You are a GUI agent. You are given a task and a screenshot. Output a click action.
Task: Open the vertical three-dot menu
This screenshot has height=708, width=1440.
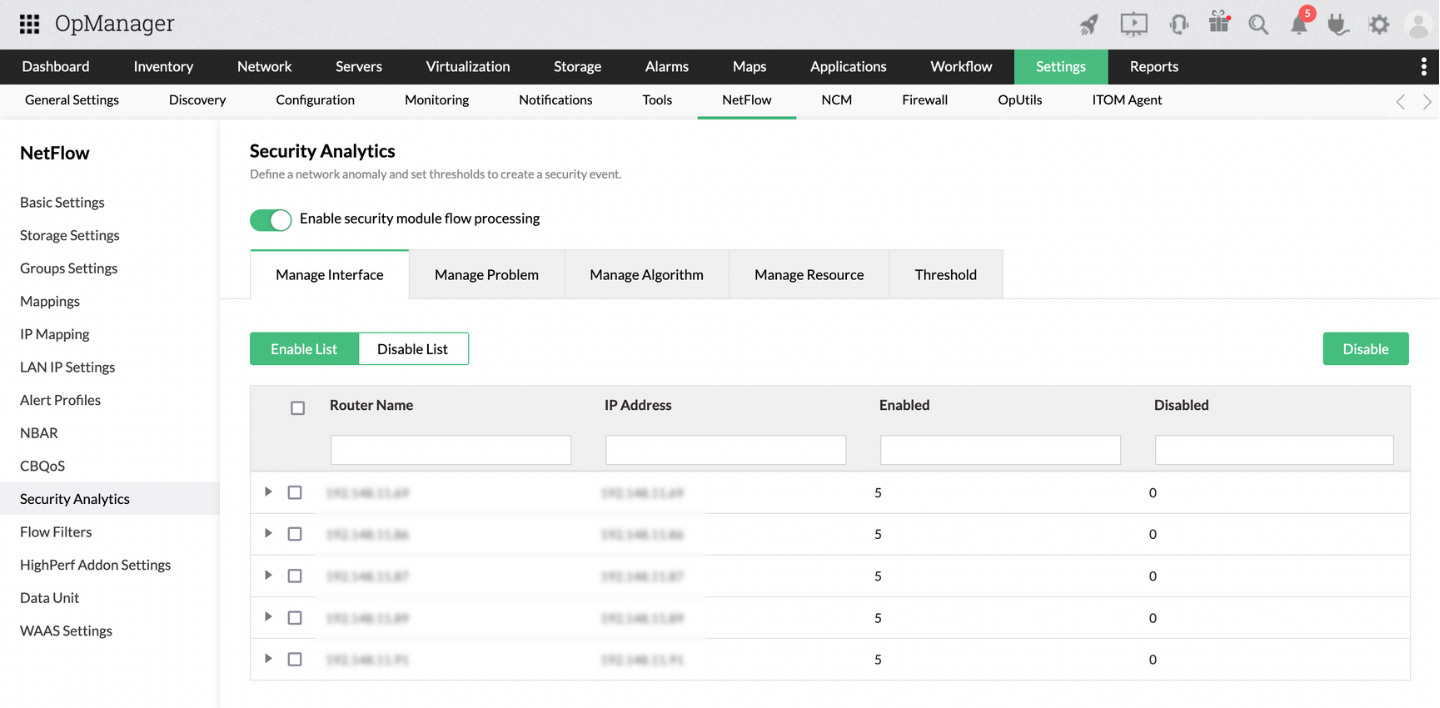pyautogui.click(x=1424, y=66)
